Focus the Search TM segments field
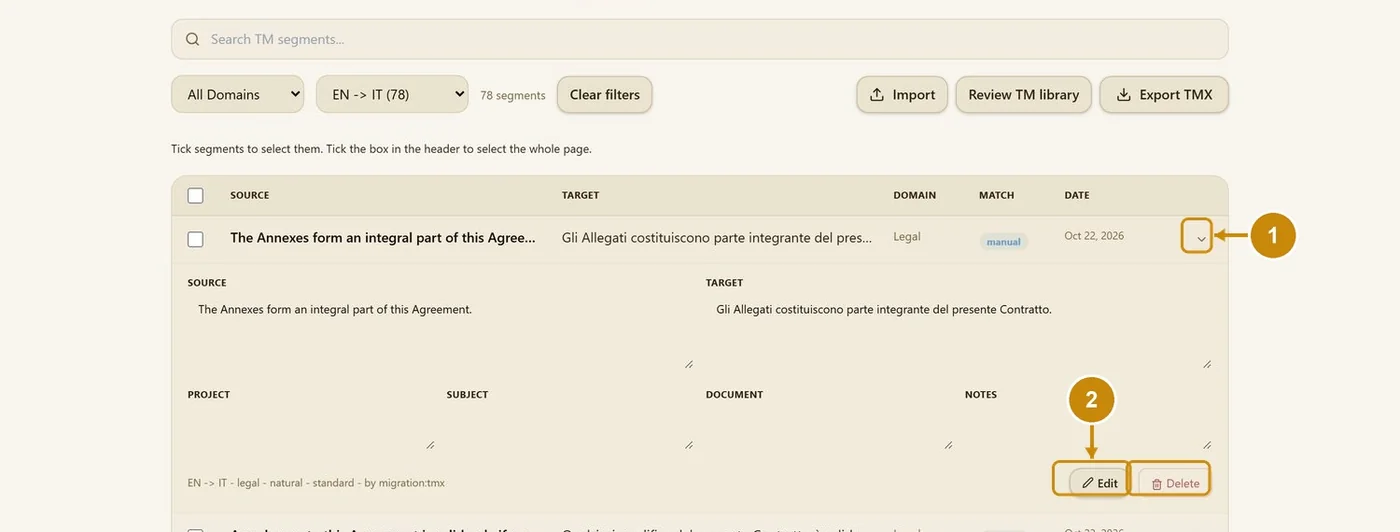 699,39
